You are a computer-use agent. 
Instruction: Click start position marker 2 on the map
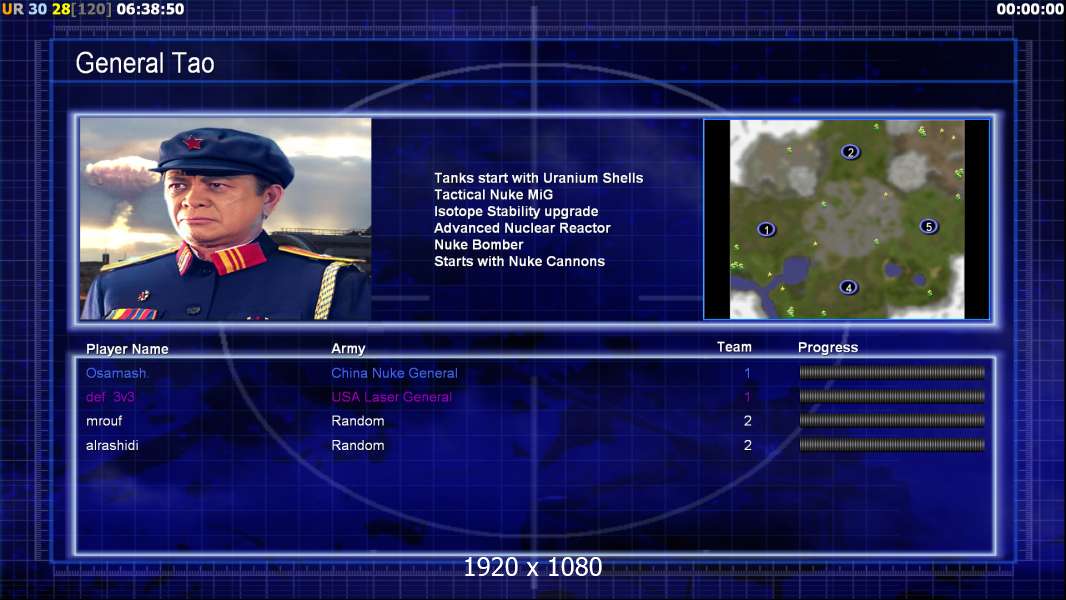pyautogui.click(x=850, y=152)
